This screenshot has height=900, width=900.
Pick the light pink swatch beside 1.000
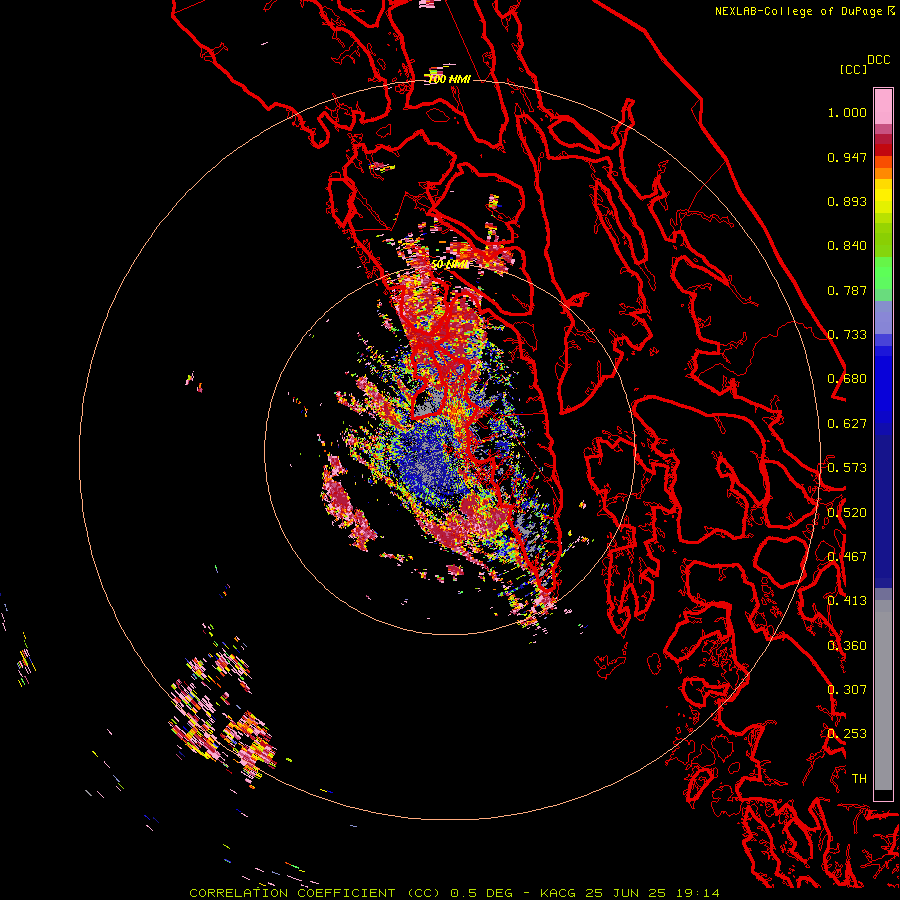(x=883, y=107)
